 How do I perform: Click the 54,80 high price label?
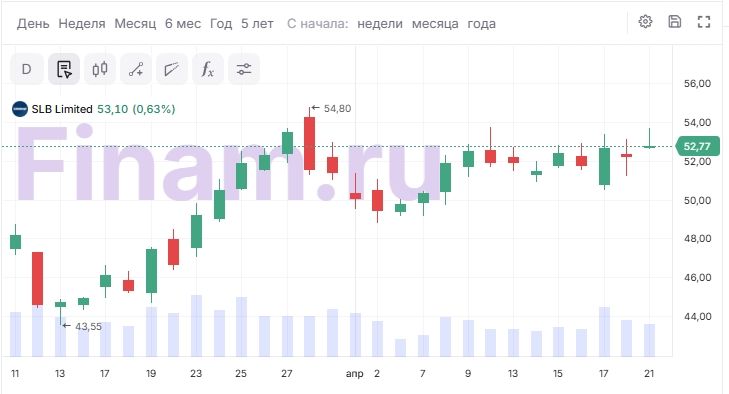click(337, 108)
